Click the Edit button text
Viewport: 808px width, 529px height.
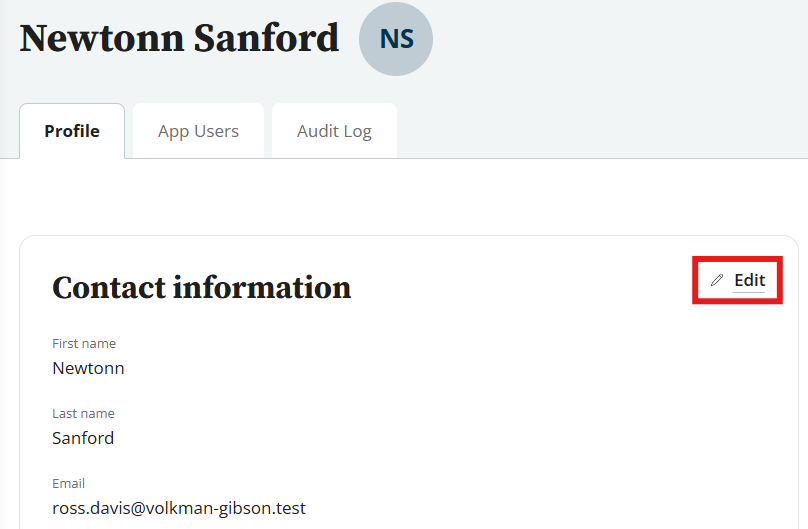tap(749, 280)
